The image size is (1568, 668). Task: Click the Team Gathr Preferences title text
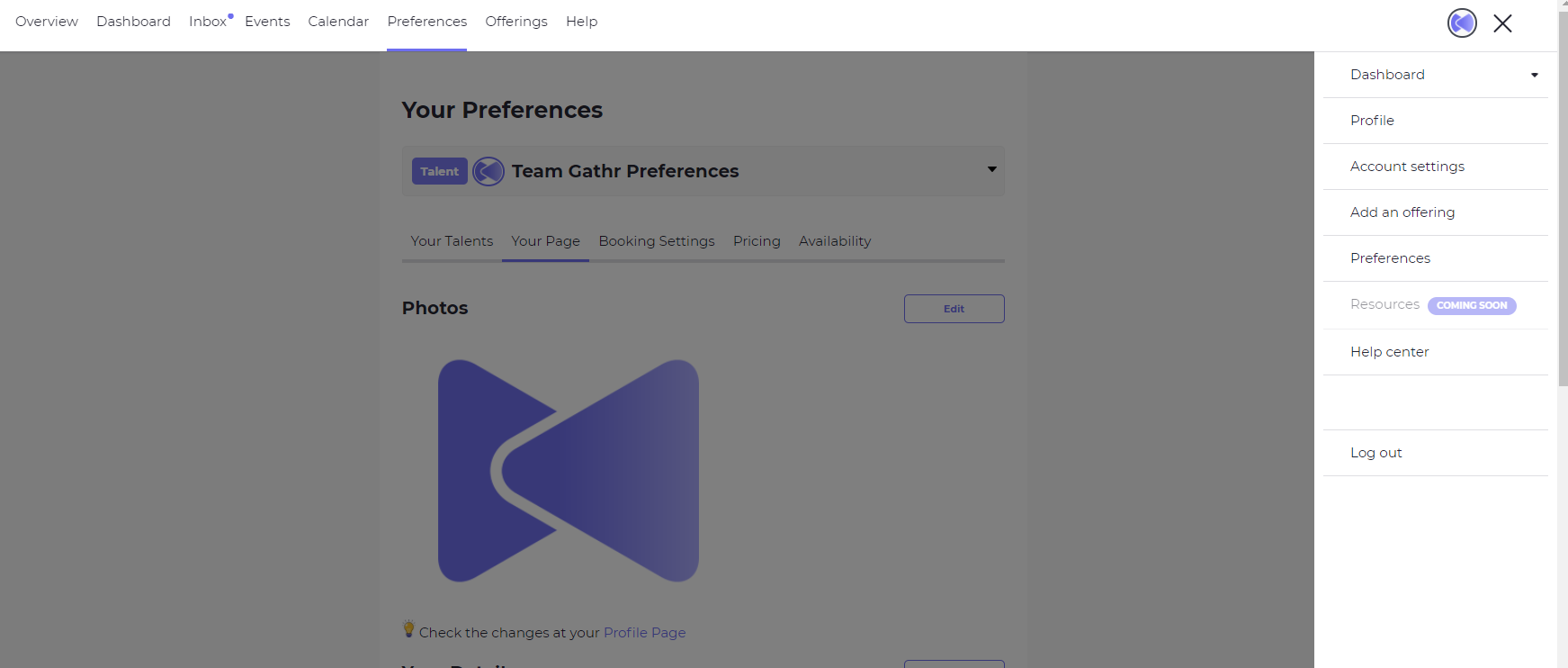[x=625, y=171]
